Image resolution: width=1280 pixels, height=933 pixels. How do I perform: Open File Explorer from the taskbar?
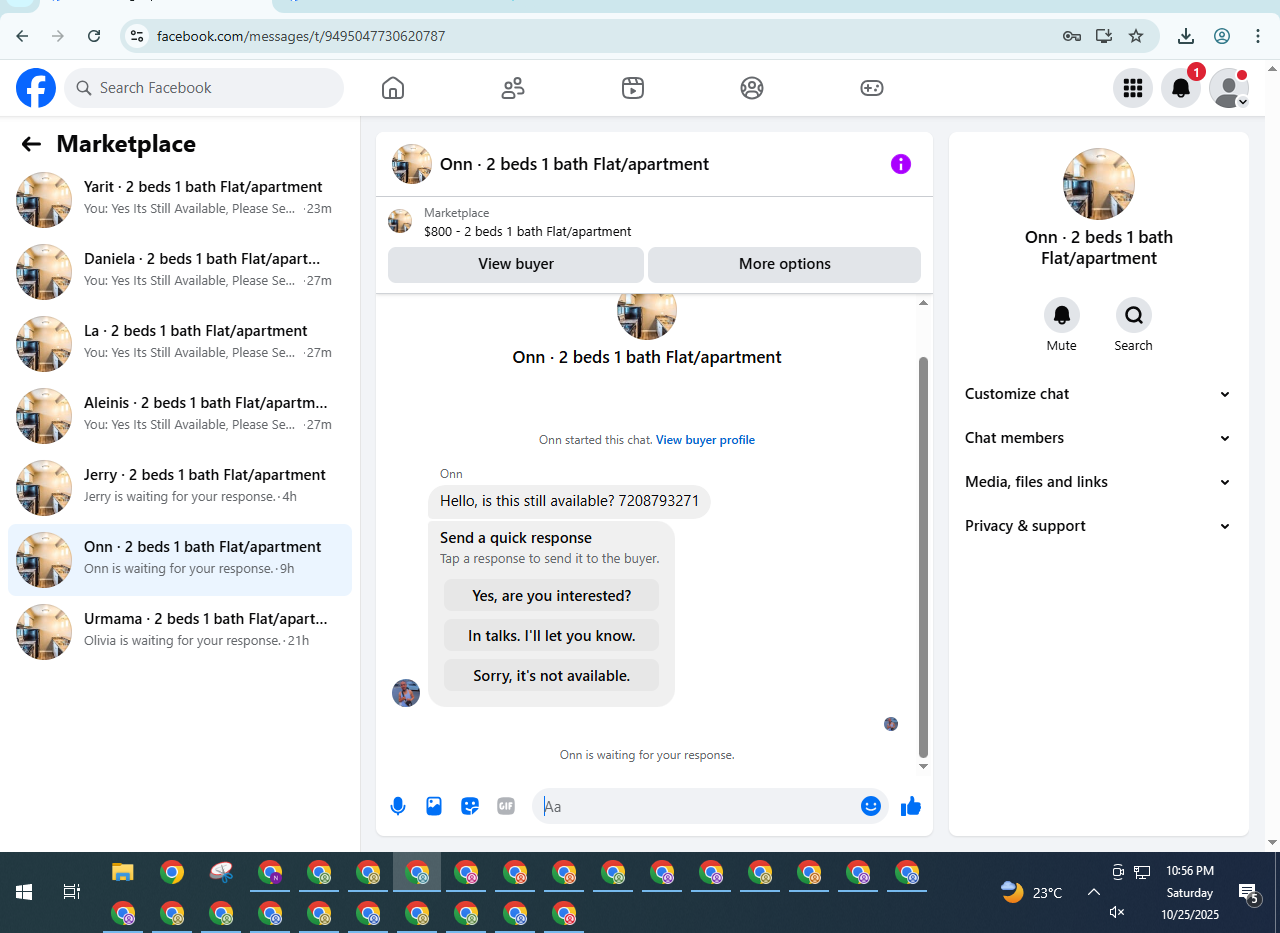click(x=122, y=872)
